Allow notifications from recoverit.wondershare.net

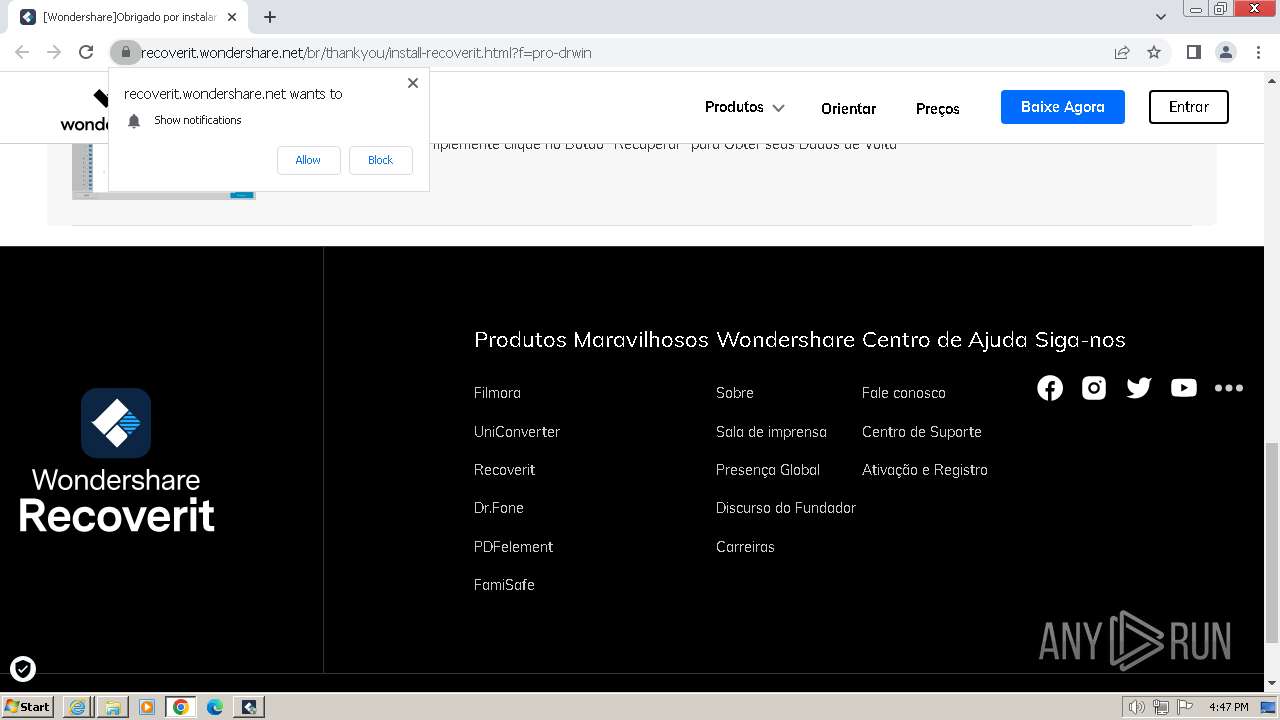tap(308, 160)
